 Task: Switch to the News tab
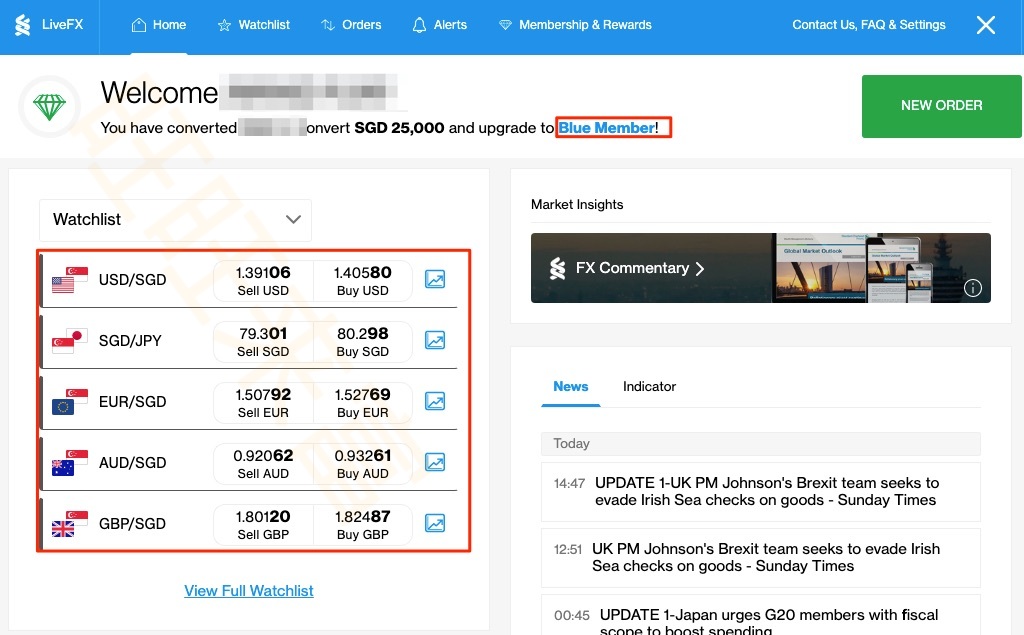pyautogui.click(x=571, y=387)
